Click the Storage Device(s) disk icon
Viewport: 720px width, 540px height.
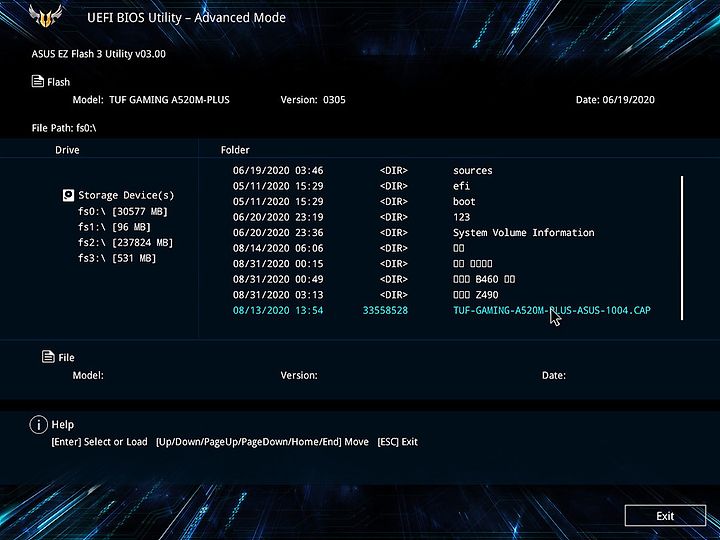tap(68, 195)
